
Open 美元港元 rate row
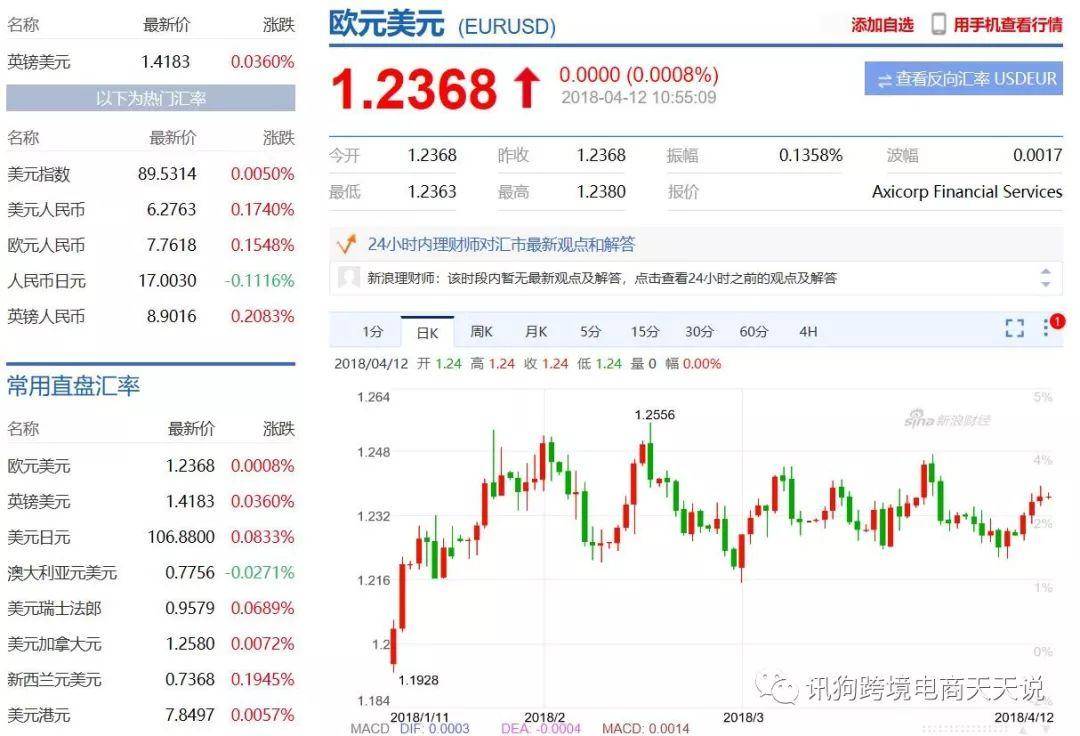(x=151, y=715)
